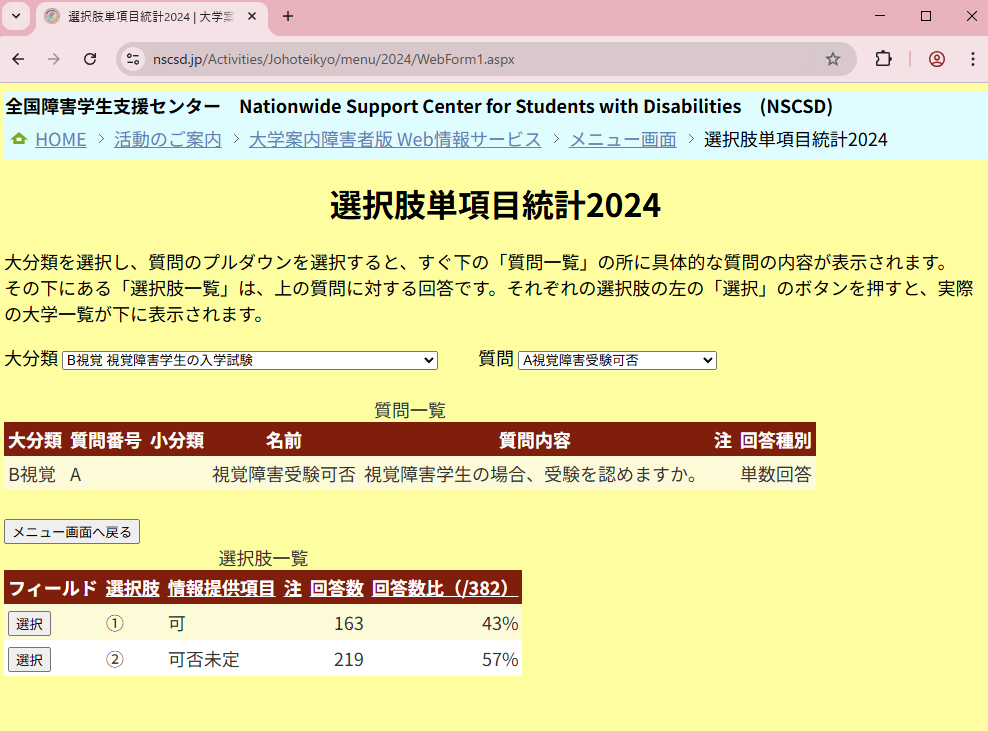Go to HOME breadcrumb link
The width and height of the screenshot is (988, 731).
(x=60, y=140)
